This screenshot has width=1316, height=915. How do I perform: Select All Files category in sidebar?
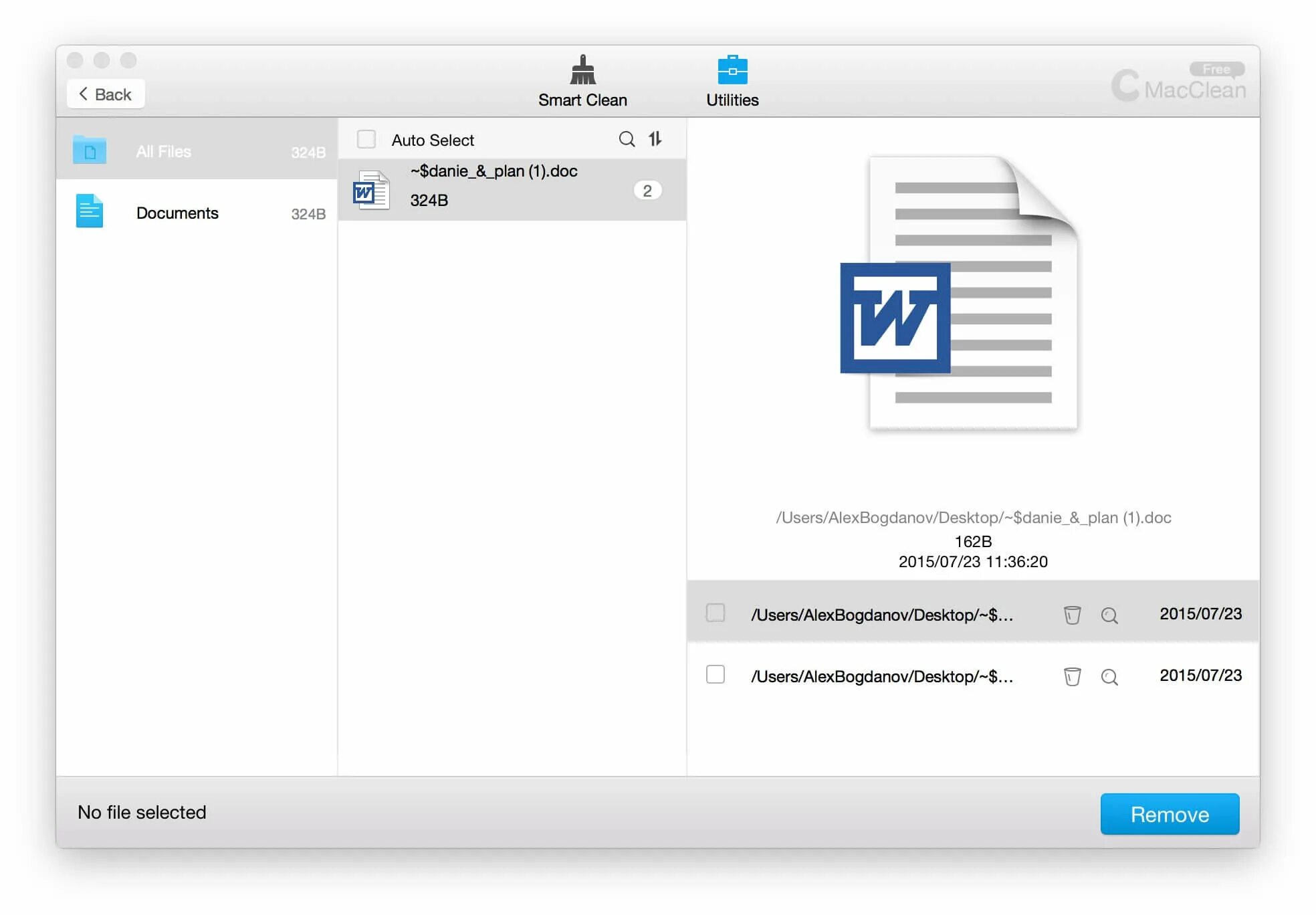pos(197,151)
